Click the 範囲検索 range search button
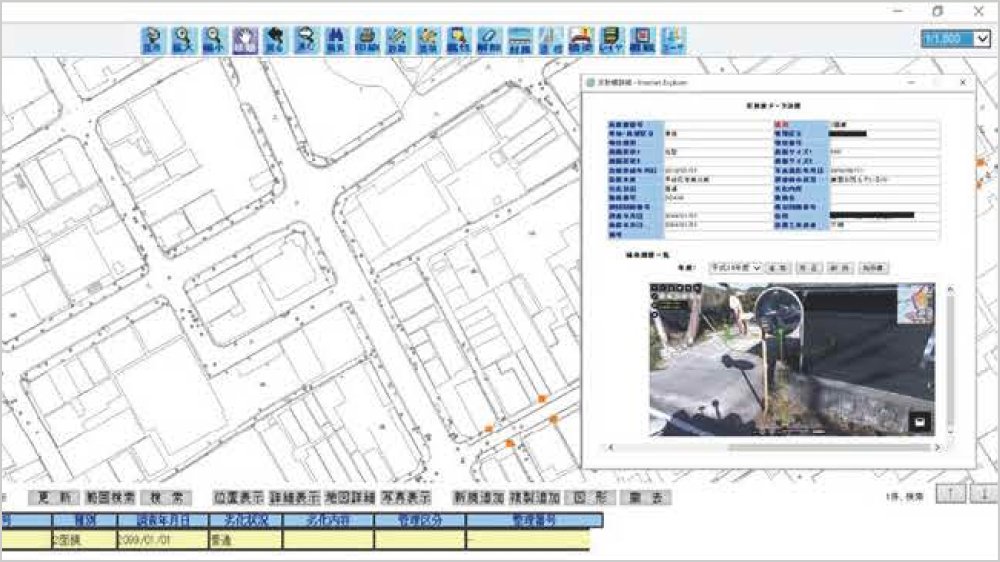Viewport: 1000px width, 562px height. pos(110,498)
